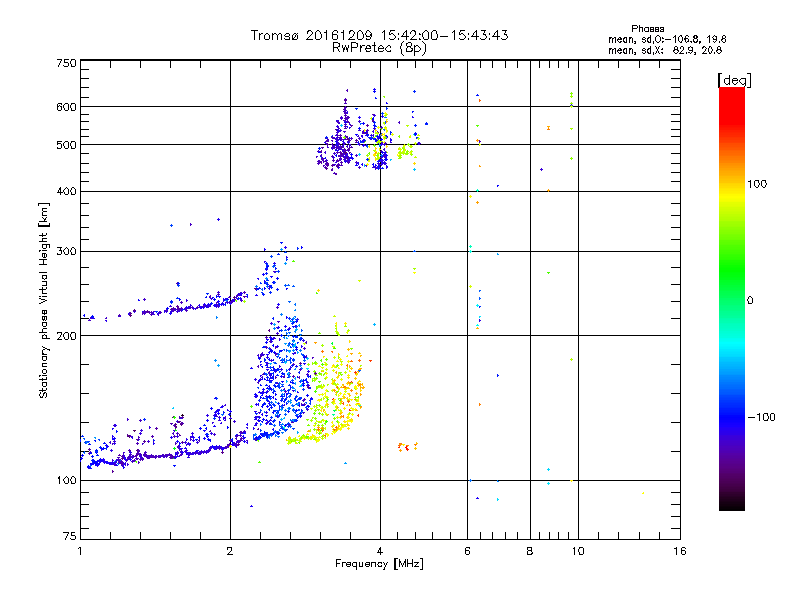Click the '500' y-axis tick label
This screenshot has width=800, height=600.
(66, 145)
